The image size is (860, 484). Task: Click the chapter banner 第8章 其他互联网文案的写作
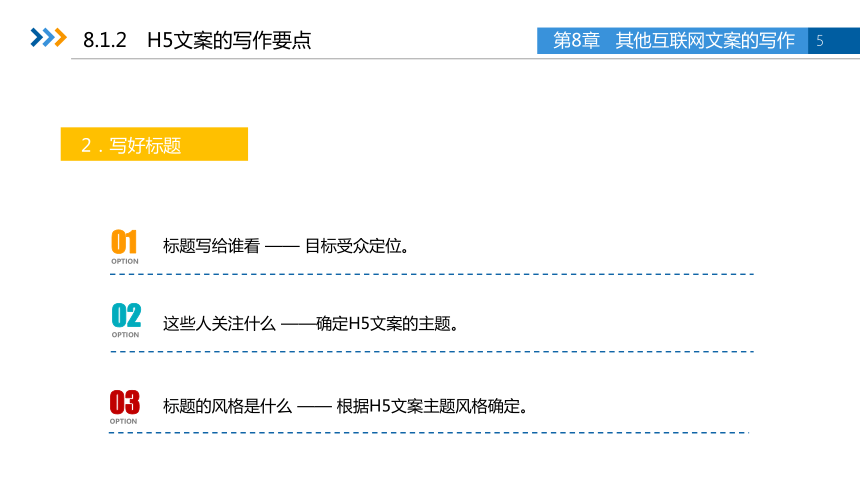(x=672, y=41)
